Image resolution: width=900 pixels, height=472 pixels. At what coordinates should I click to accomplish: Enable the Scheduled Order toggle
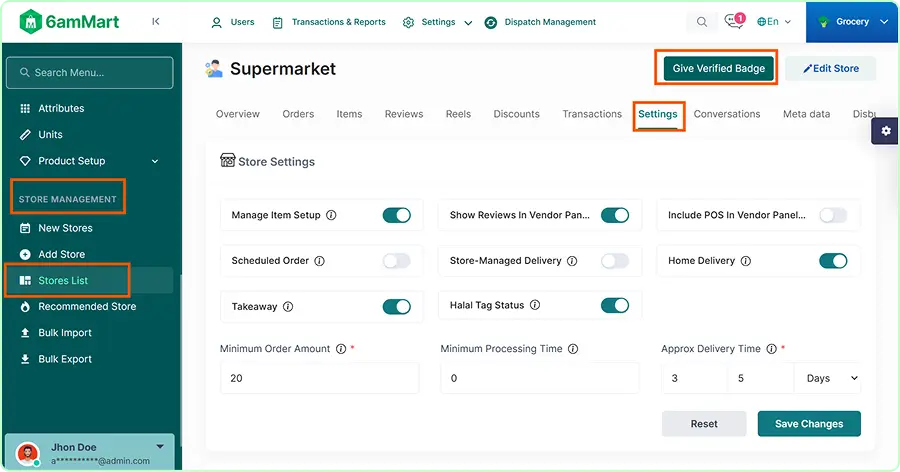pos(397,261)
